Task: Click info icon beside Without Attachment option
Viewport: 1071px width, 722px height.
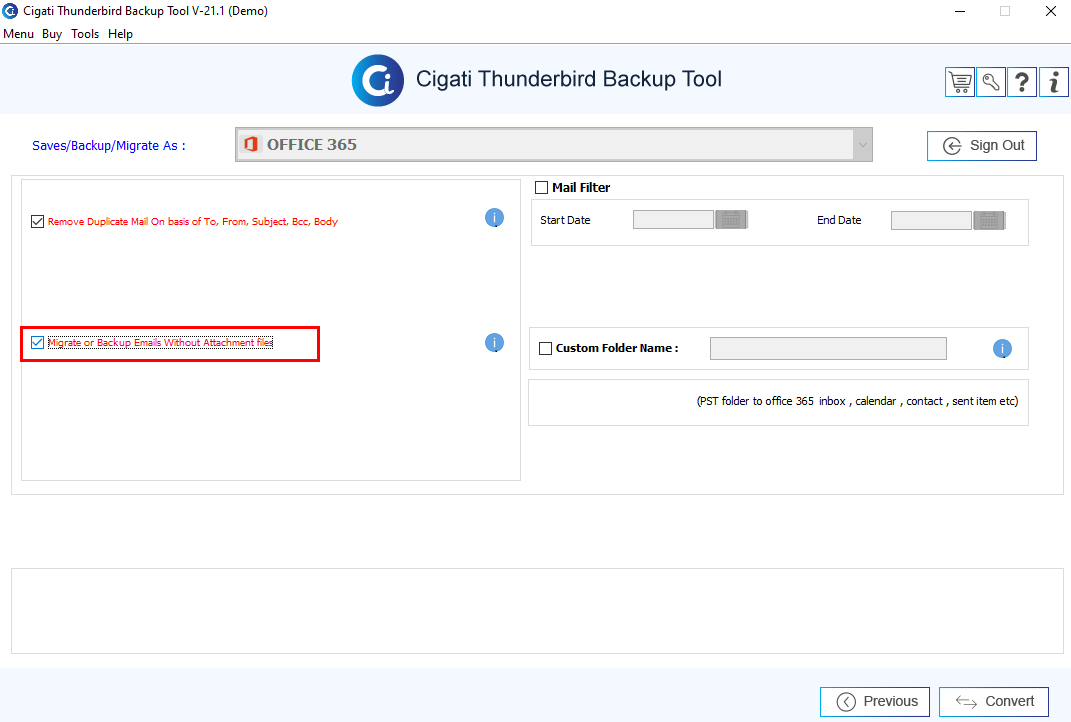Action: pos(495,343)
